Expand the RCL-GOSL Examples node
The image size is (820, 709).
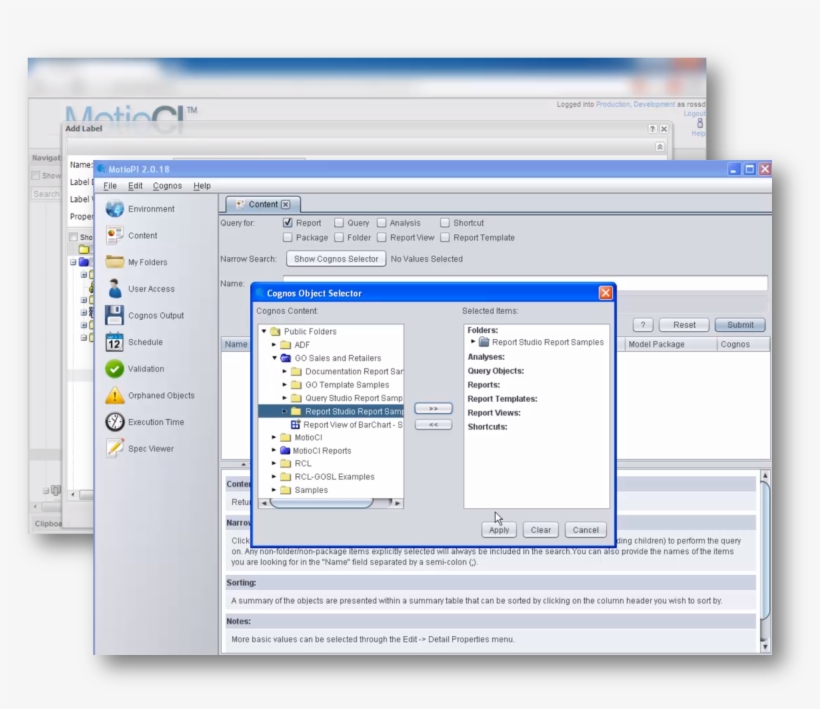[x=274, y=476]
